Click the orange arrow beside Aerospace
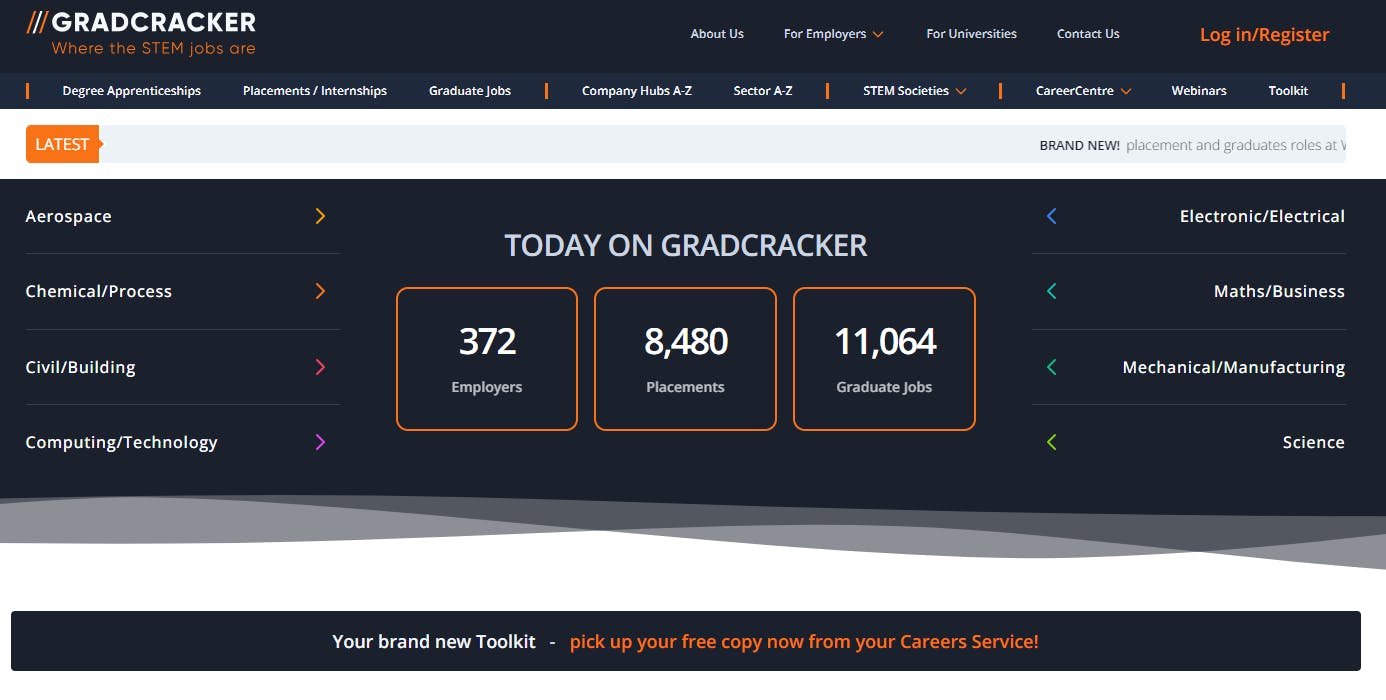 [x=320, y=216]
